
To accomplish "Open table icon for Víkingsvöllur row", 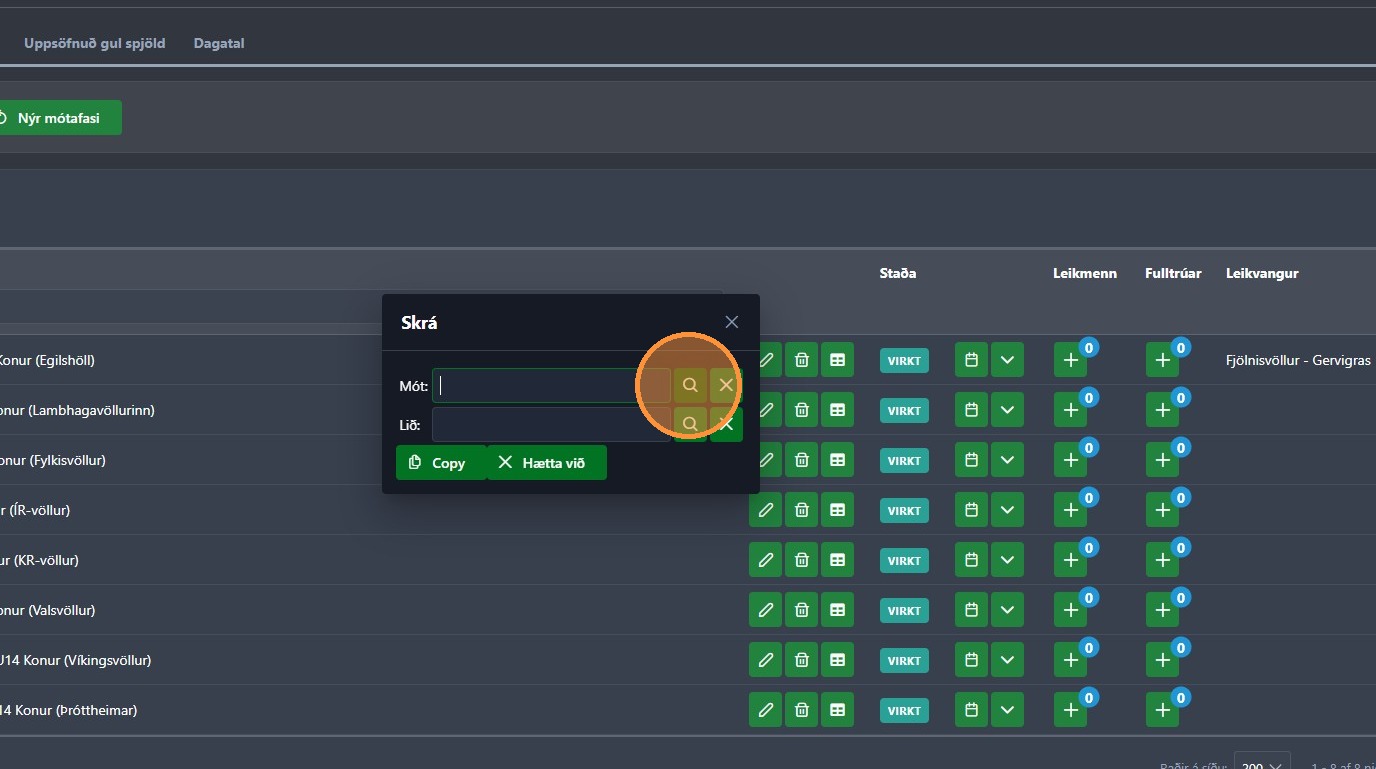I will (837, 660).
